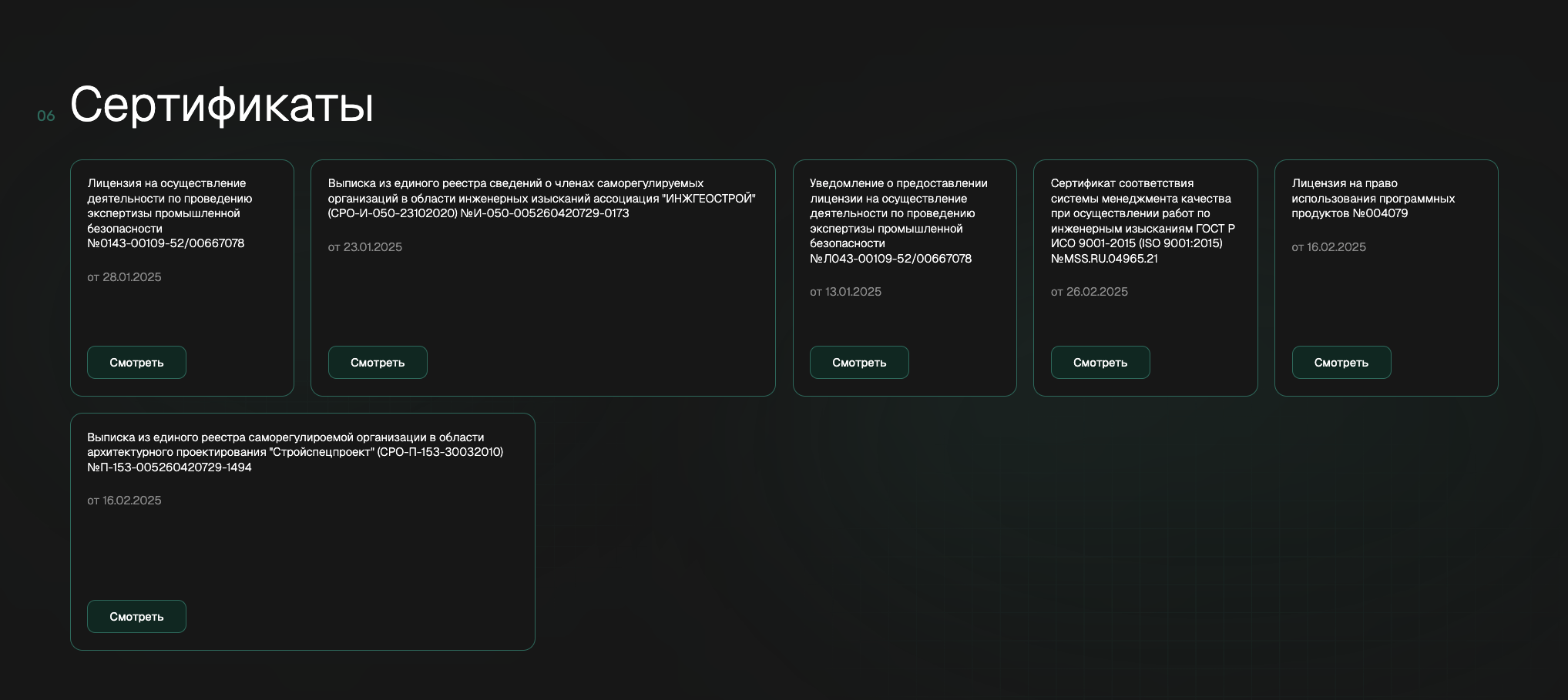Click the date от 28.01.2025
The height and width of the screenshot is (700, 1568).
[x=124, y=277]
